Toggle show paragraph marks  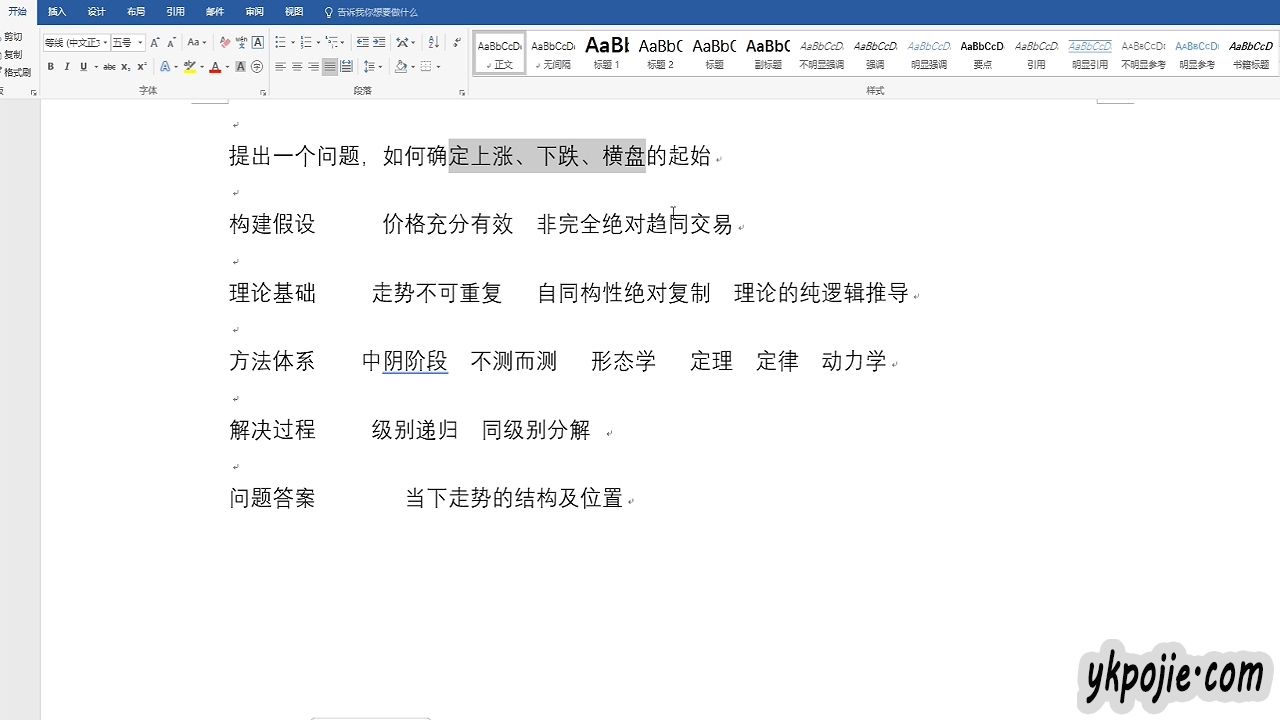[x=458, y=43]
